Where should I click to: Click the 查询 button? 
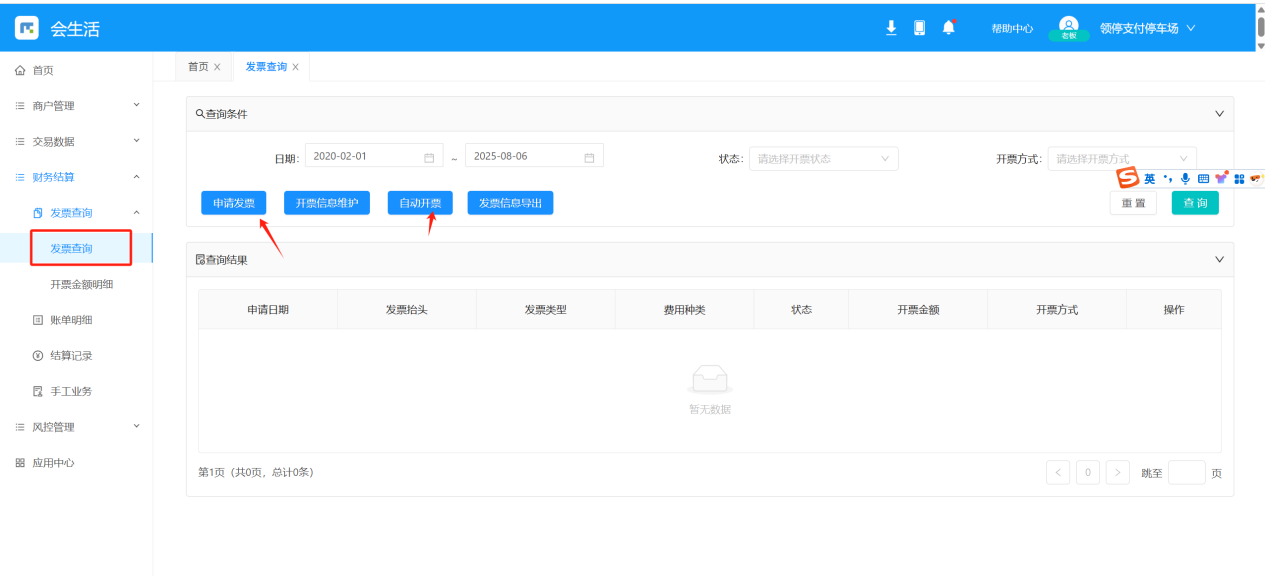point(1195,203)
